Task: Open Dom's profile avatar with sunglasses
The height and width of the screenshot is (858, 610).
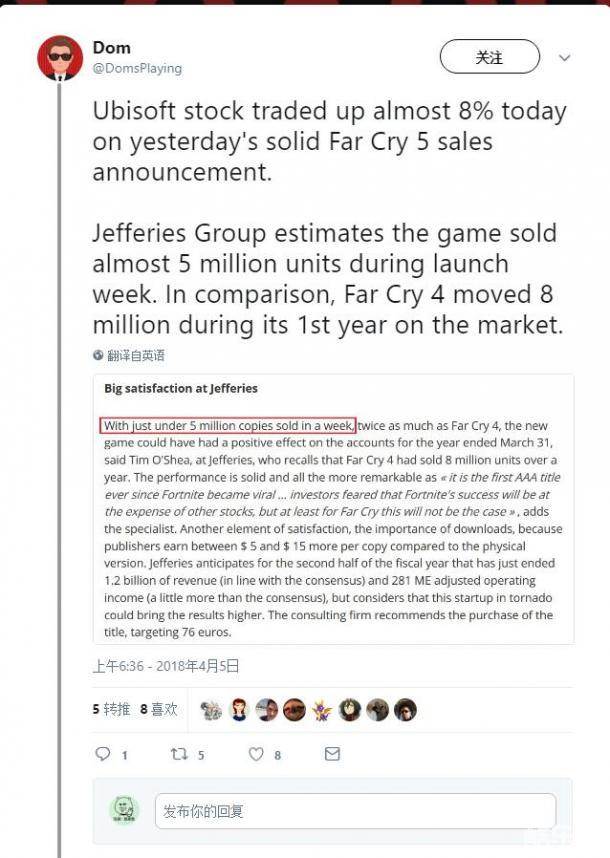Action: click(60, 58)
